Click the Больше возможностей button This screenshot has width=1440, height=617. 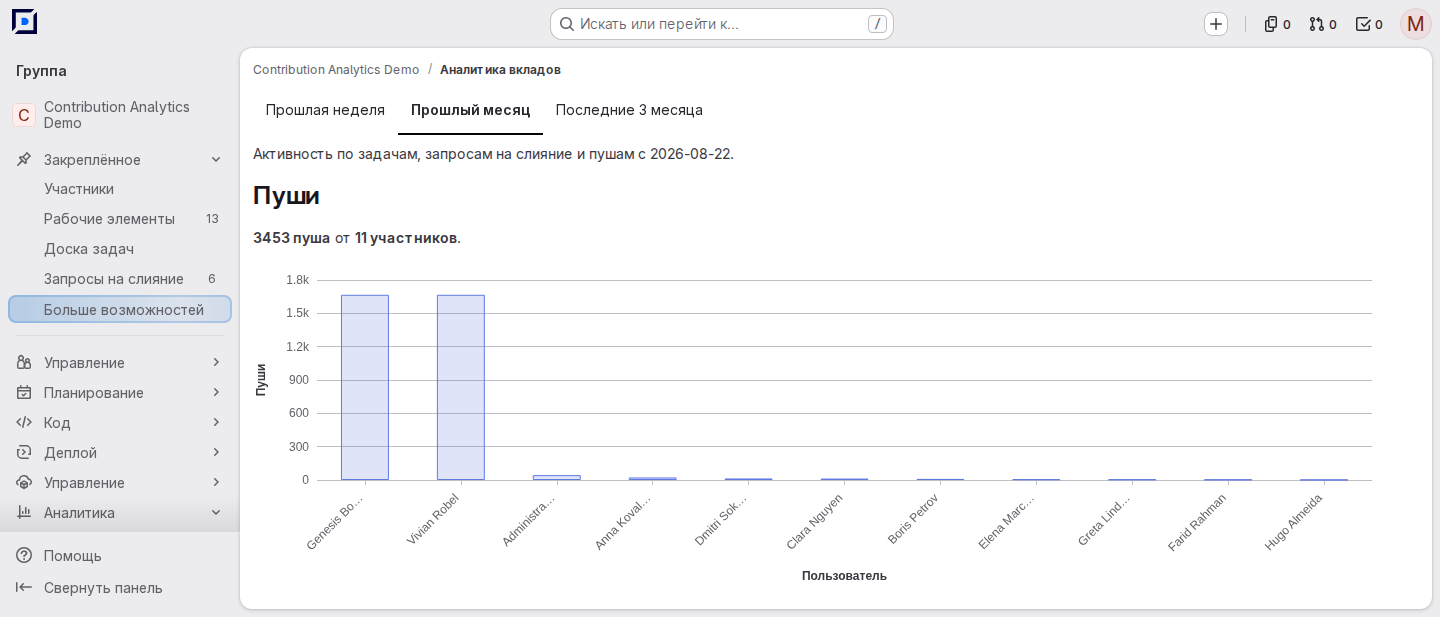point(120,310)
